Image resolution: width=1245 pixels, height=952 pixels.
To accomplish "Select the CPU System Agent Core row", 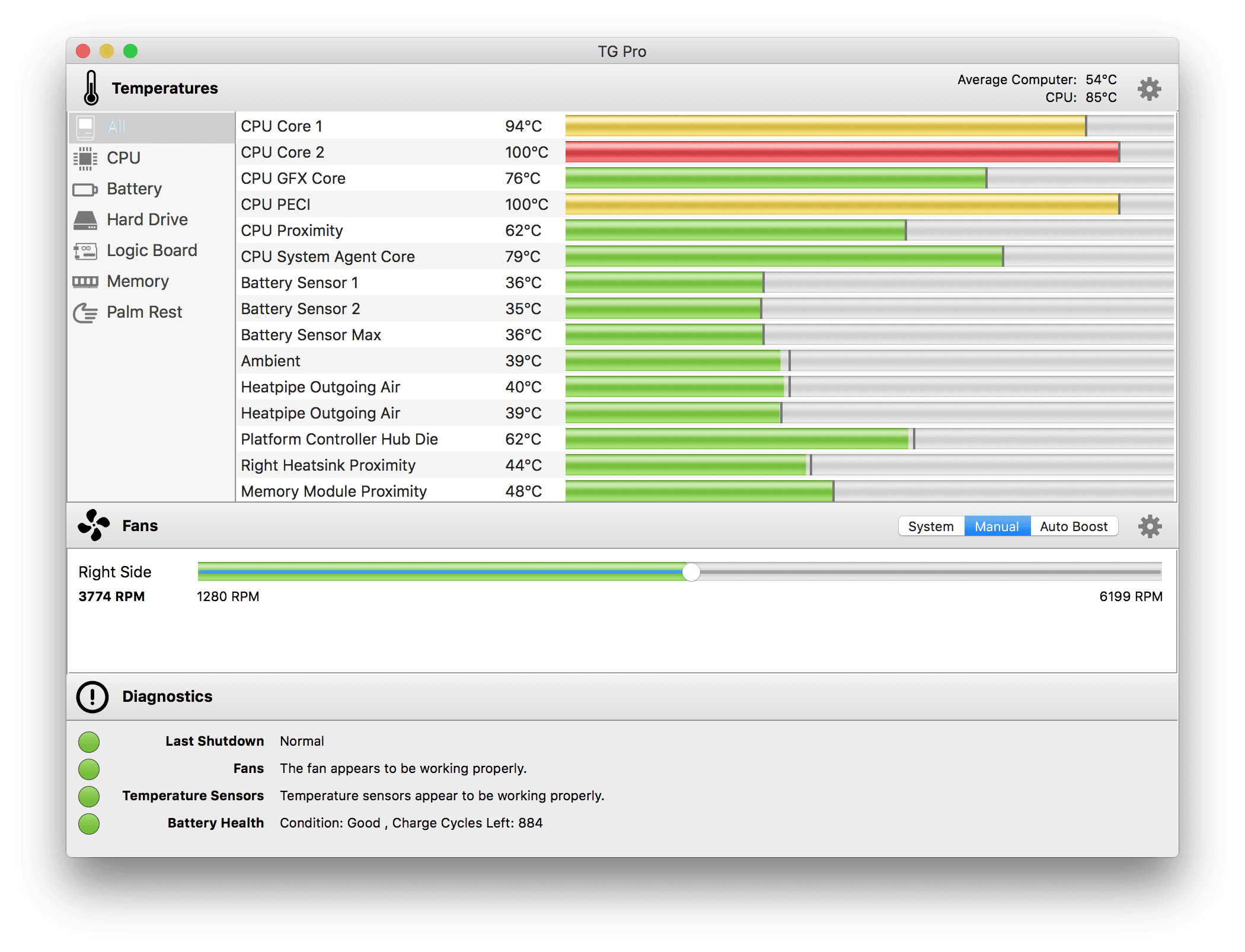I will point(705,257).
